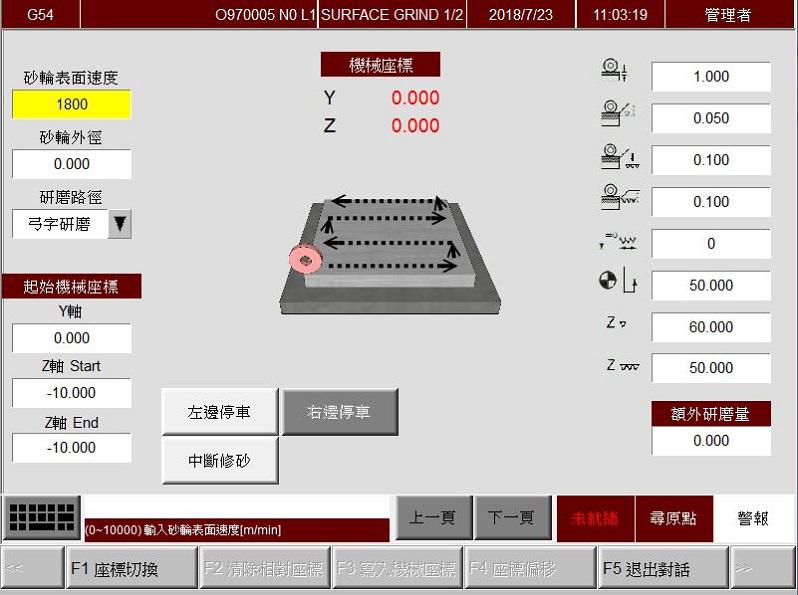Toggle 右邊停車 right-side parking
Image resolution: width=798 pixels, height=595 pixels.
pyautogui.click(x=339, y=412)
